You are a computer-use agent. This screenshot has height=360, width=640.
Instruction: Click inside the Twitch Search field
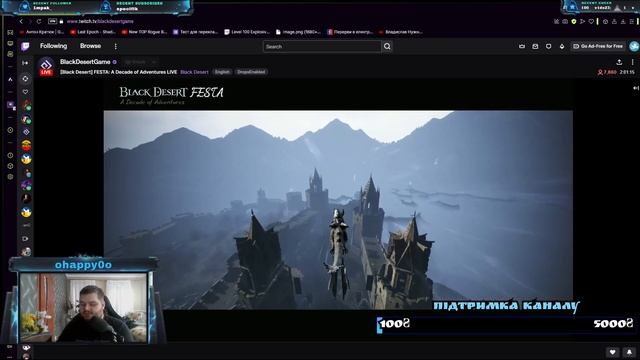(322, 47)
